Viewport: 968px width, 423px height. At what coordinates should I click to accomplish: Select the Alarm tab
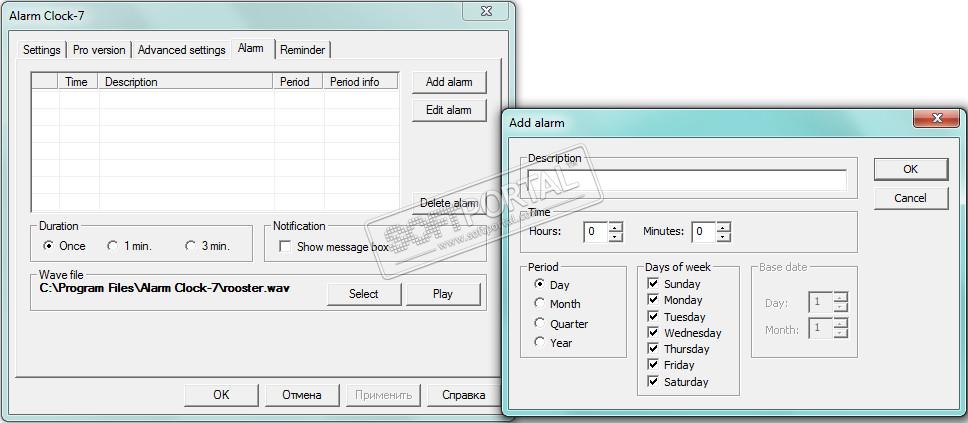point(251,48)
